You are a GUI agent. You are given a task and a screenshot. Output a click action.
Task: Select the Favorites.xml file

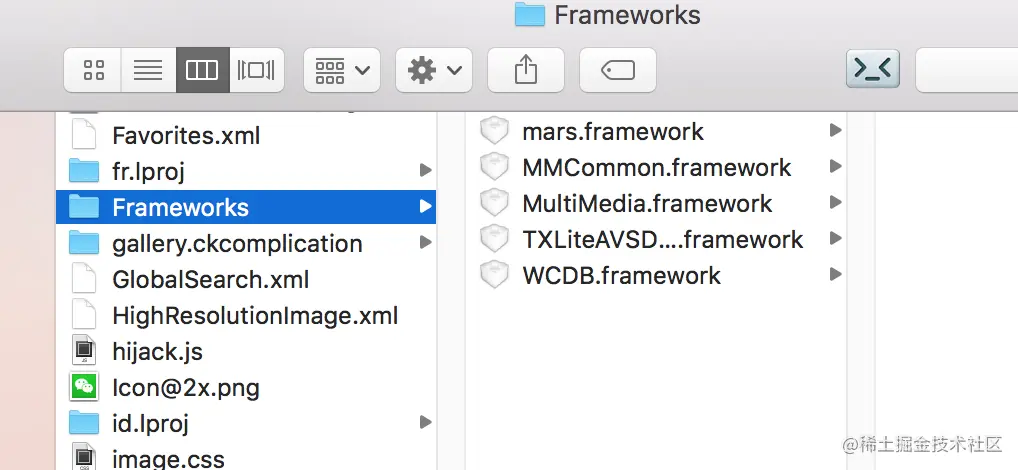click(x=246, y=136)
